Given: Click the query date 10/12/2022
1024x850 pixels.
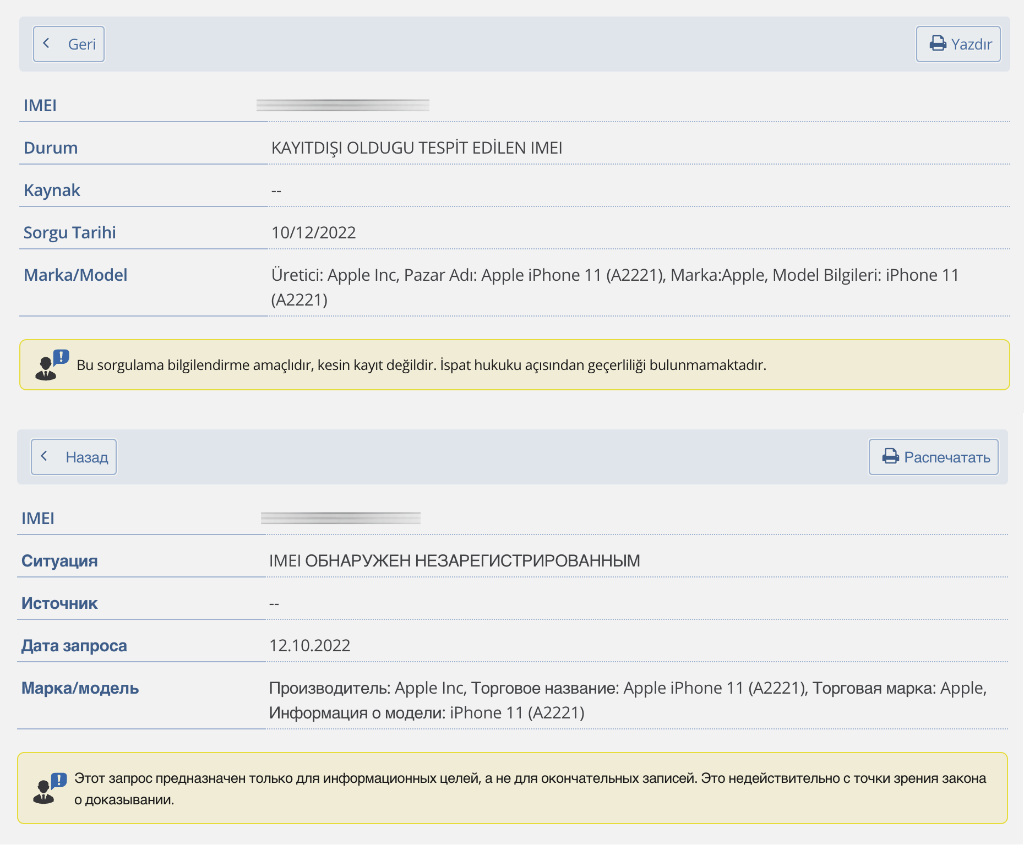Looking at the screenshot, I should tap(313, 233).
